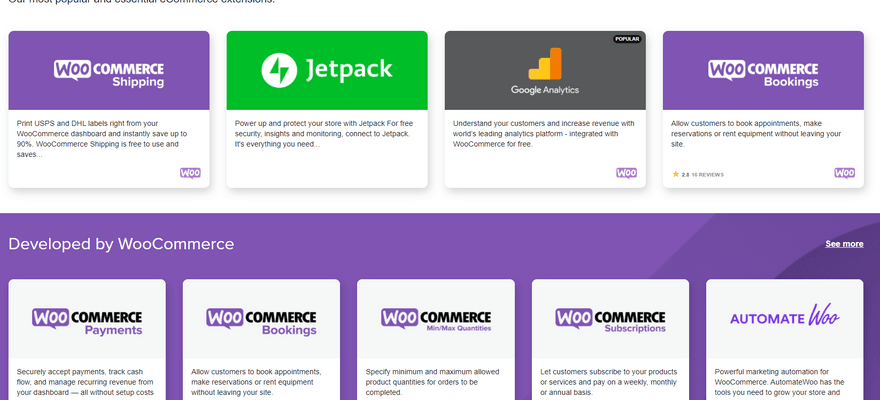Click the top card's Allow customers to book appointments text
Image resolution: width=880 pixels, height=400 pixels.
pyautogui.click(x=756, y=134)
